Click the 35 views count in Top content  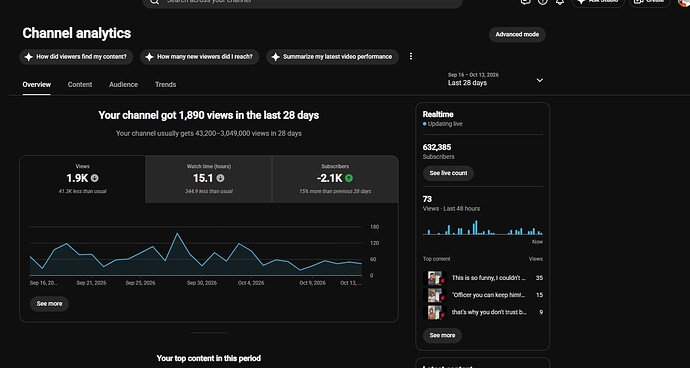point(539,278)
